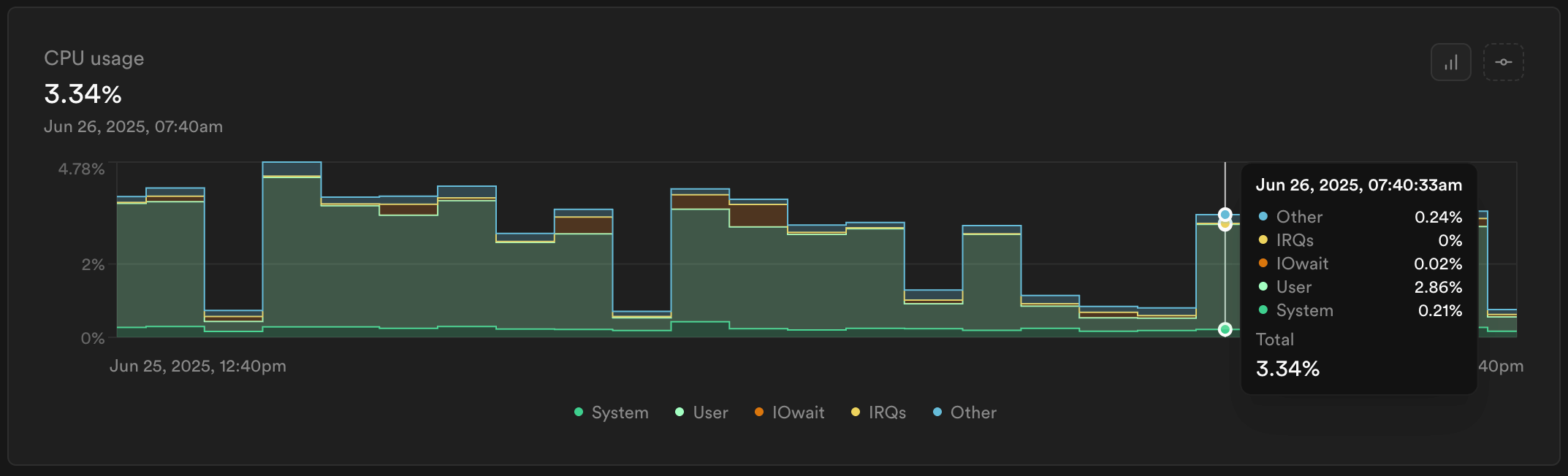
Task: Click the CPU usage title
Action: click(94, 58)
